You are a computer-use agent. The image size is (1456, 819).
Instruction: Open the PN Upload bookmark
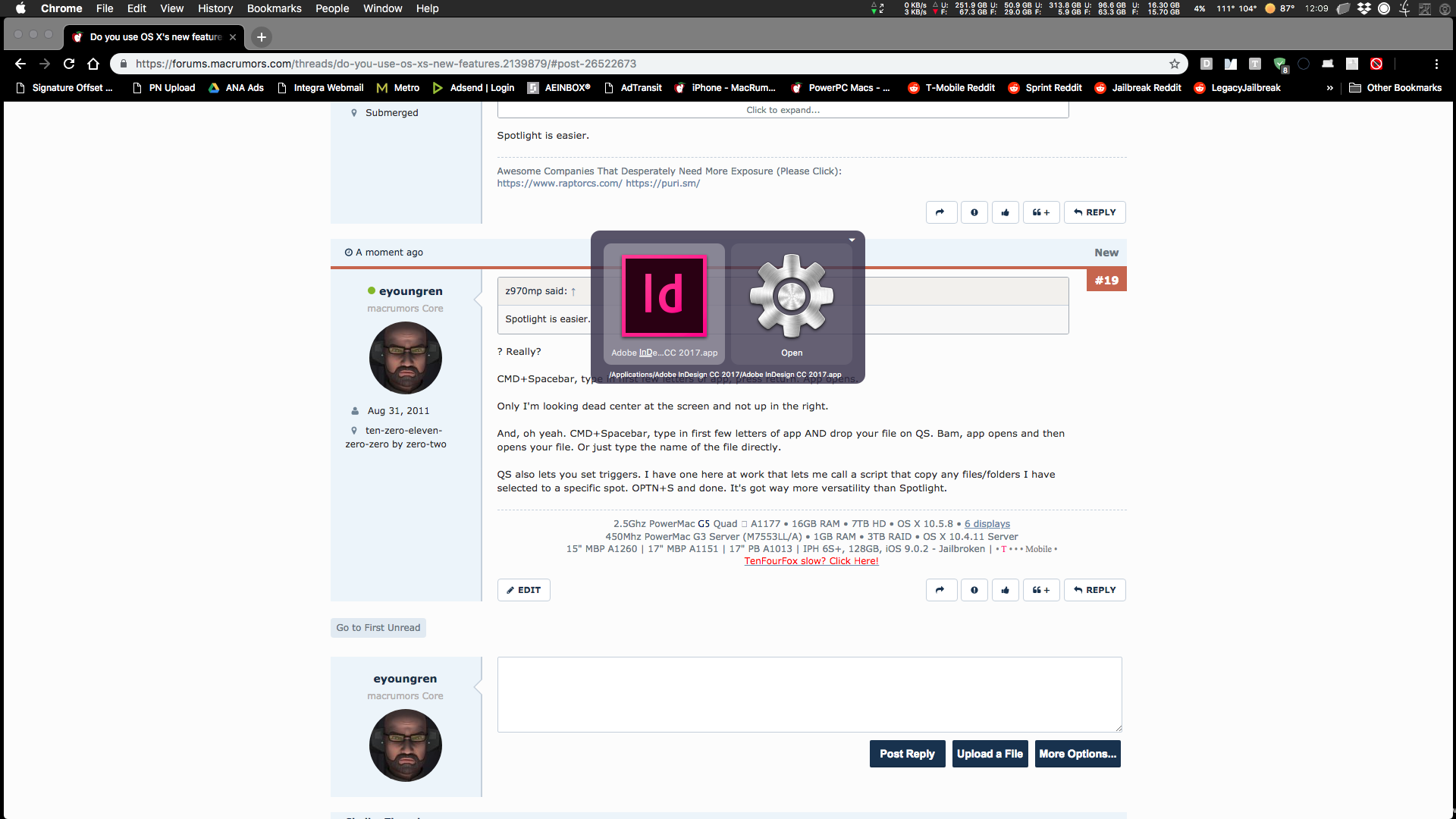[x=164, y=88]
